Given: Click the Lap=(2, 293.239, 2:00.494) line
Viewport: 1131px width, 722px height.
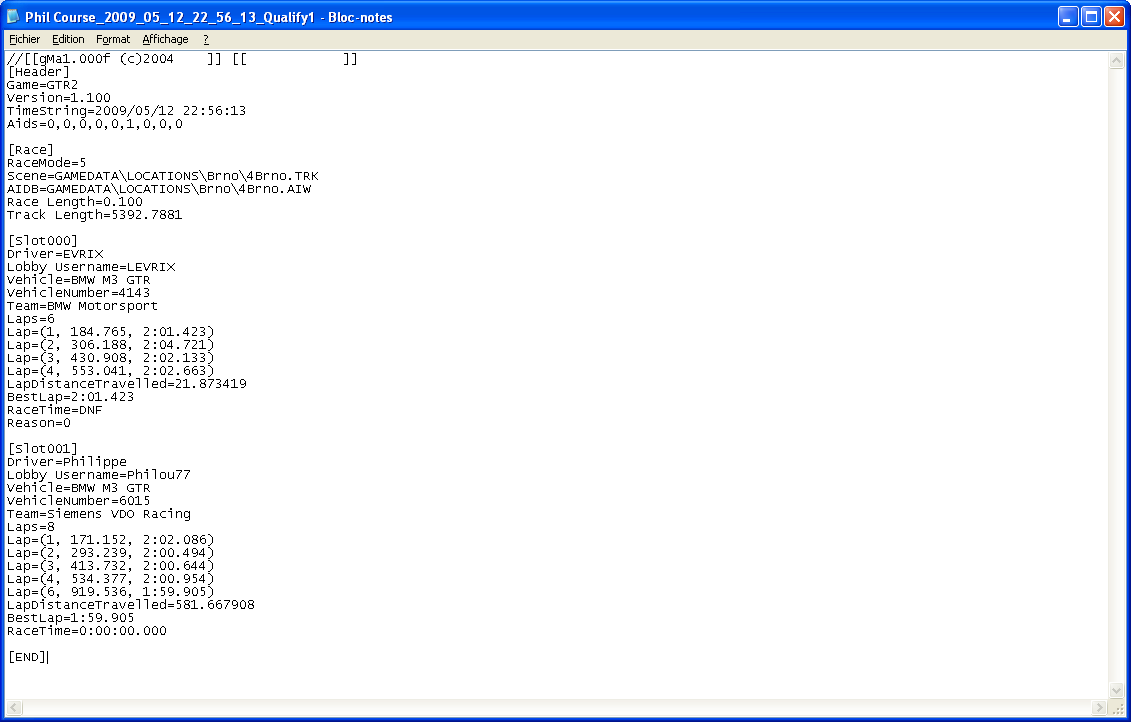Looking at the screenshot, I should [x=110, y=552].
